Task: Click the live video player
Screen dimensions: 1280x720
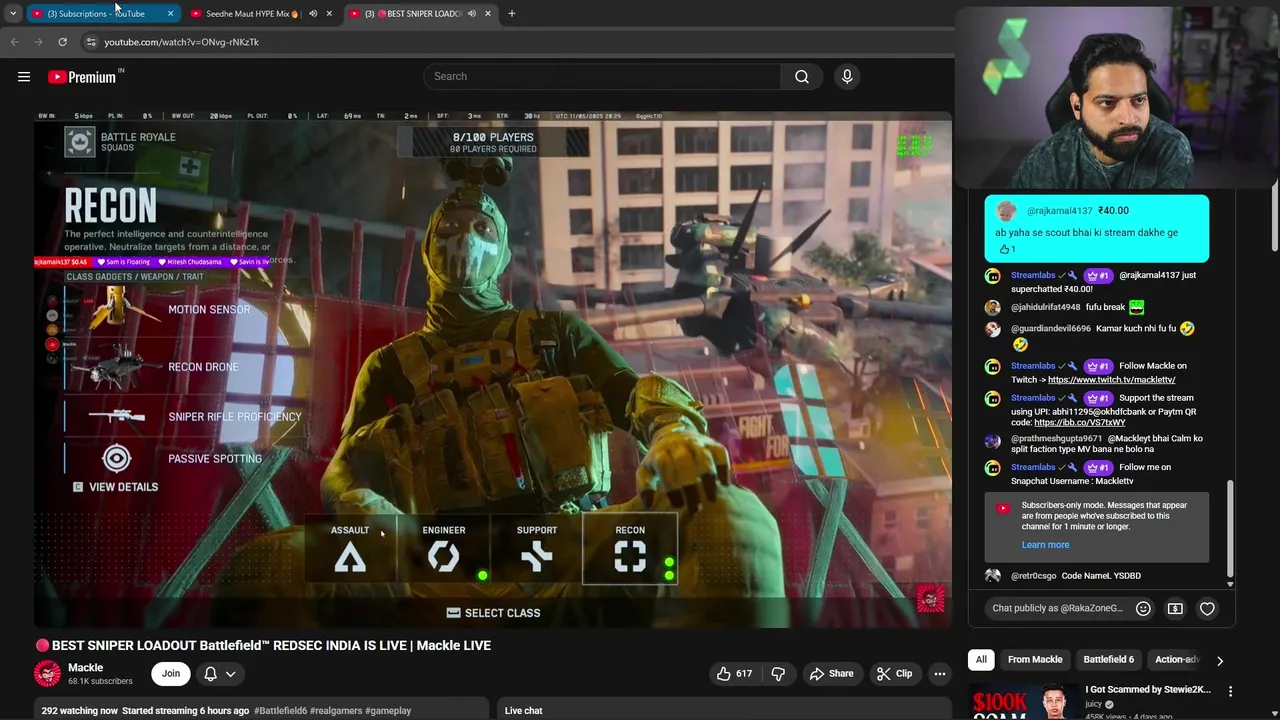Action: [493, 369]
